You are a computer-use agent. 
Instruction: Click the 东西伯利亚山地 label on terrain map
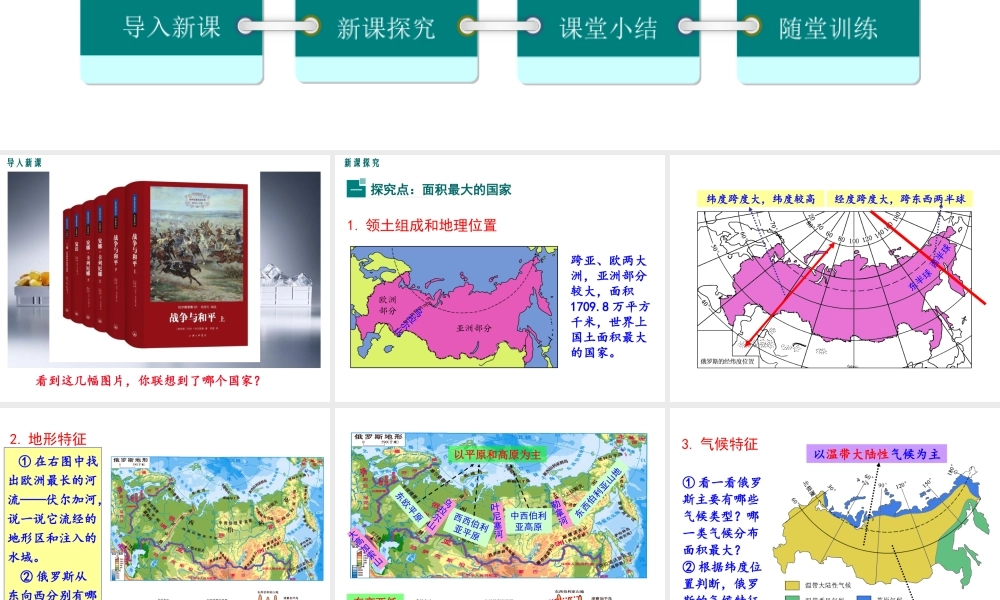tap(598, 492)
